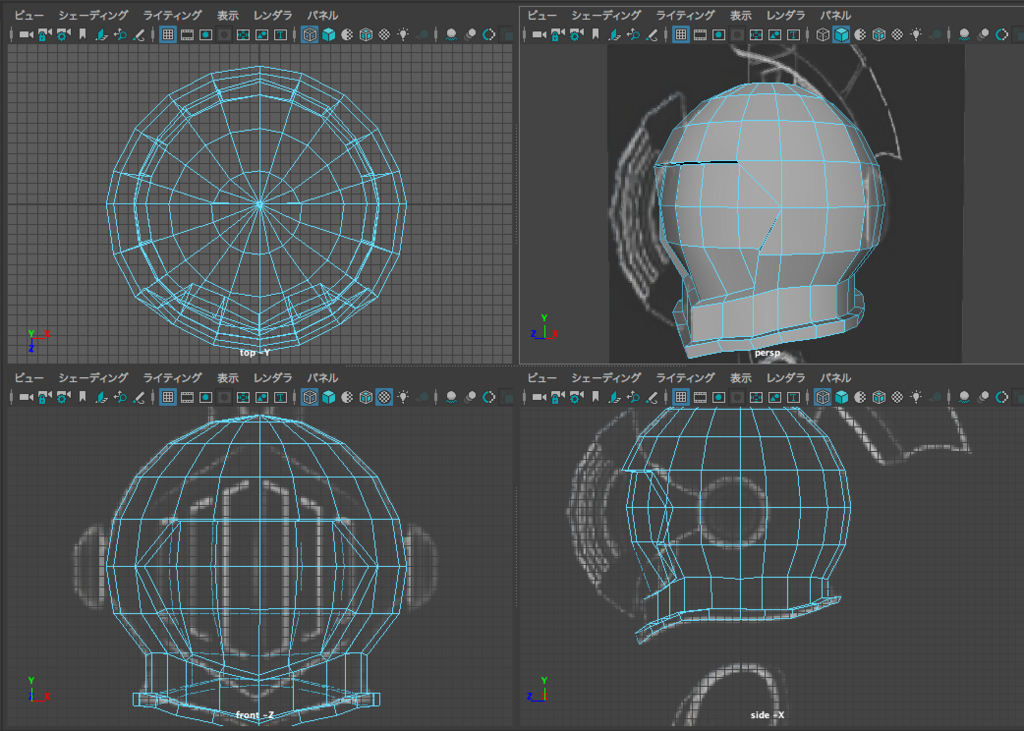Image resolution: width=1024 pixels, height=731 pixels.
Task: Click Grease Pencil icon in front view panel
Action: [x=139, y=398]
